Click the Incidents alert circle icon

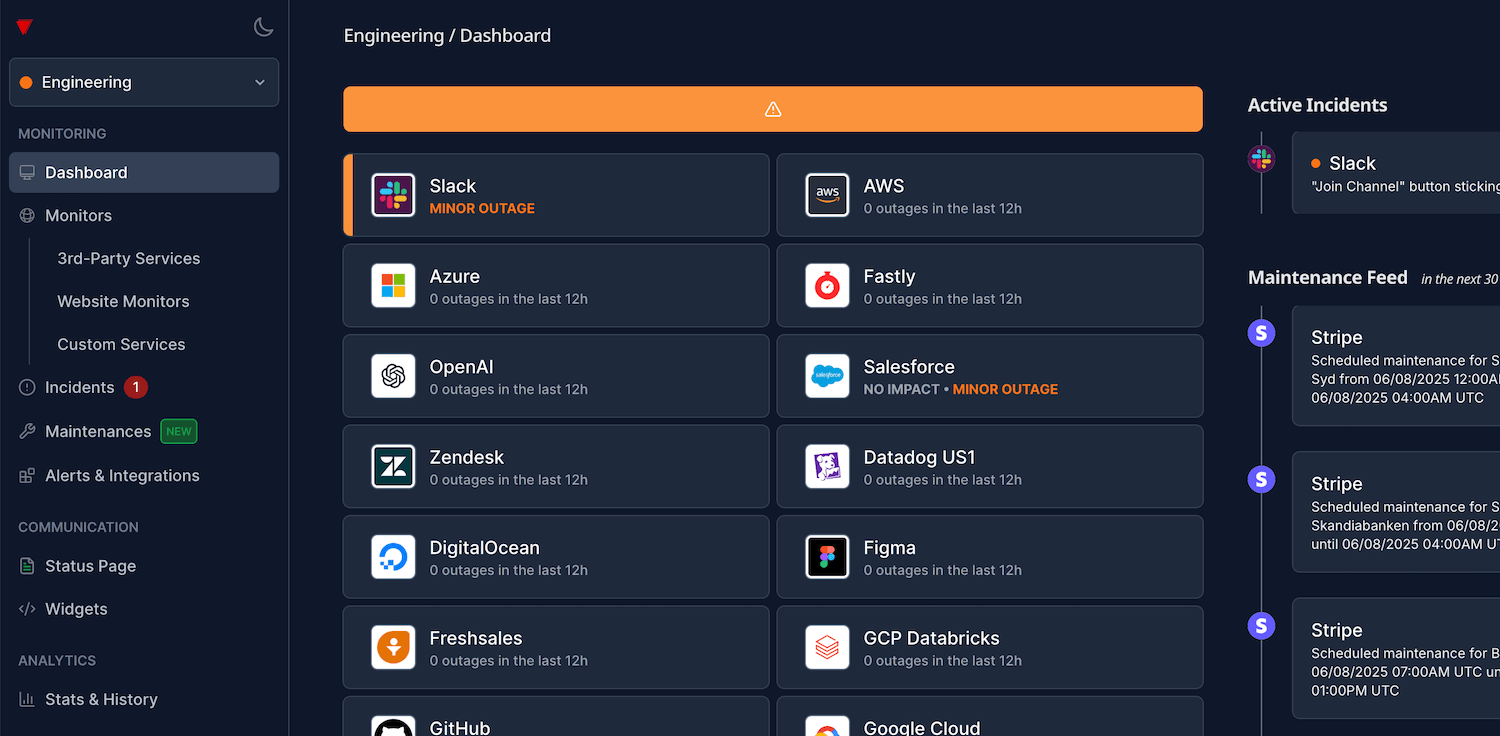coord(27,387)
